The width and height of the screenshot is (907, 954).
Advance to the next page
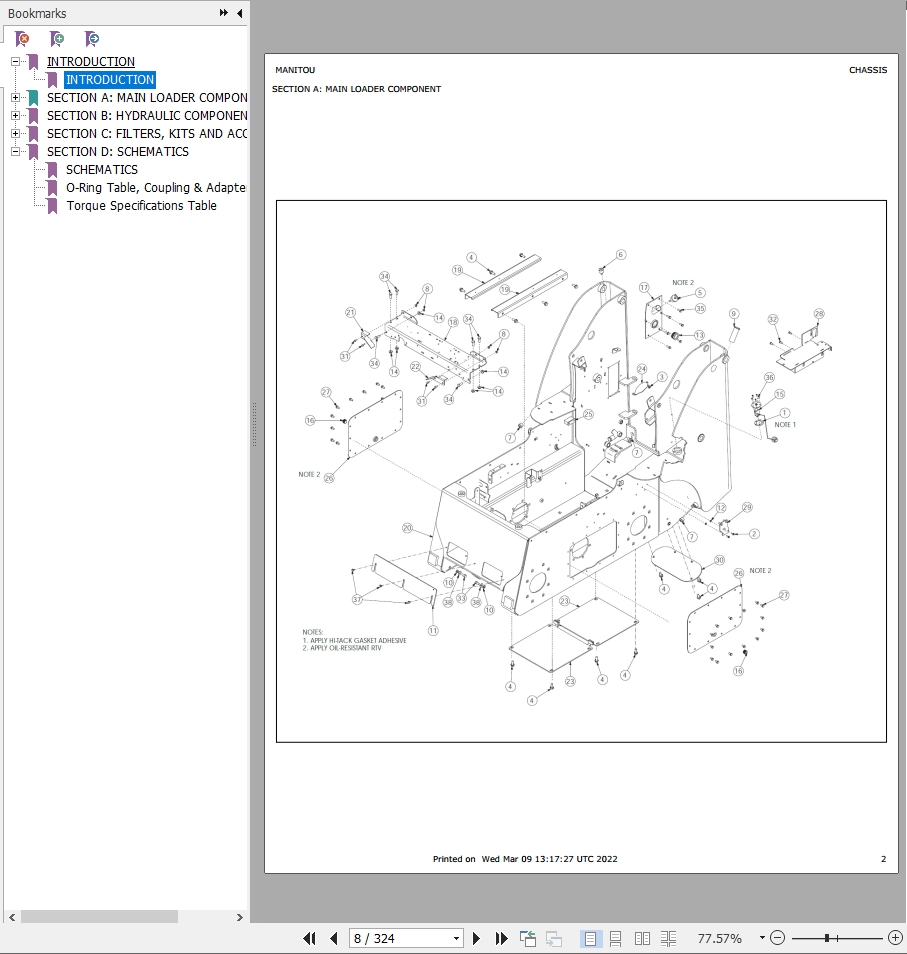(x=477, y=938)
